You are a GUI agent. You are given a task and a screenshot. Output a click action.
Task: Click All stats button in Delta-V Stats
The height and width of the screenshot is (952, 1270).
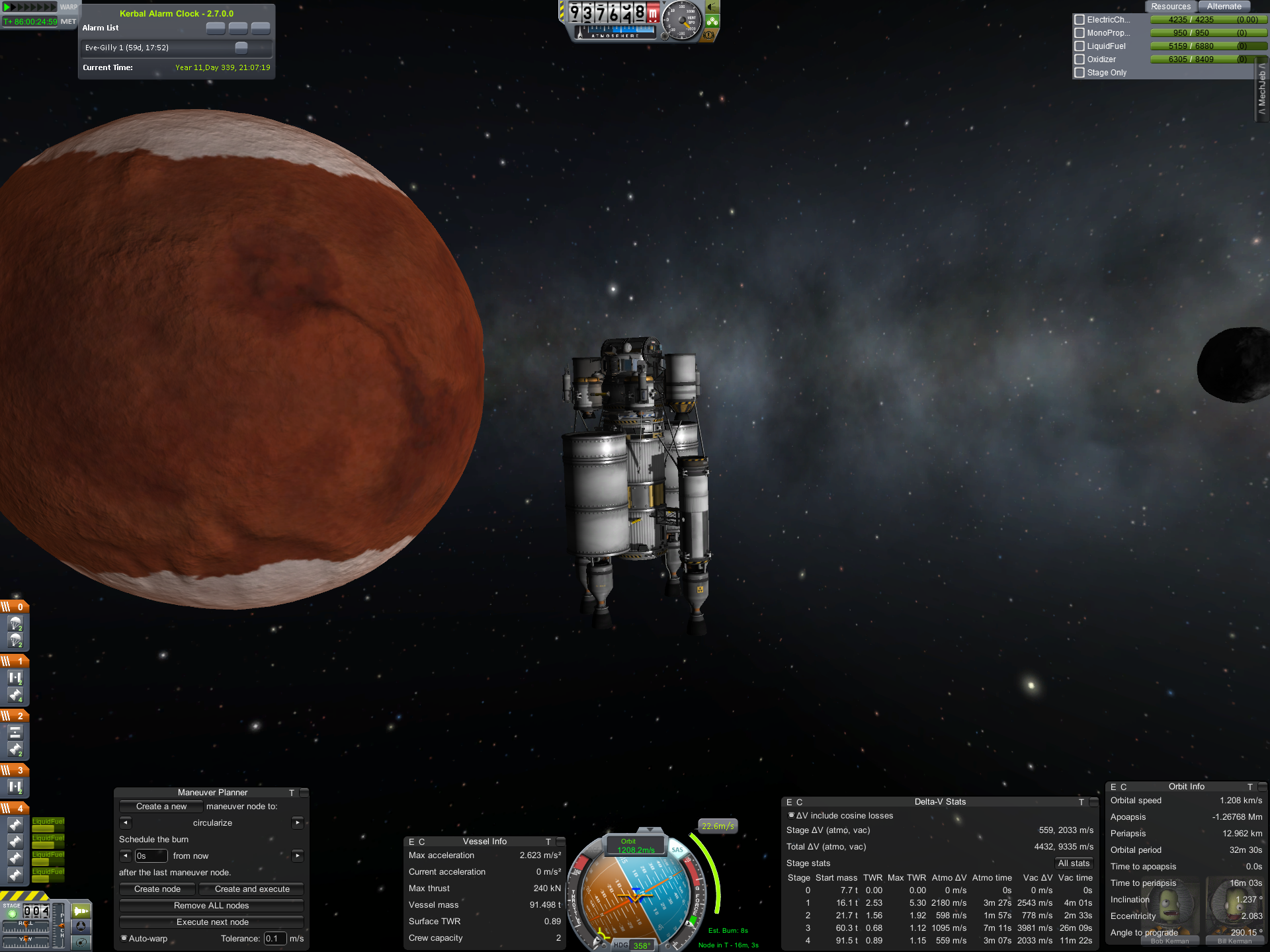(1074, 863)
